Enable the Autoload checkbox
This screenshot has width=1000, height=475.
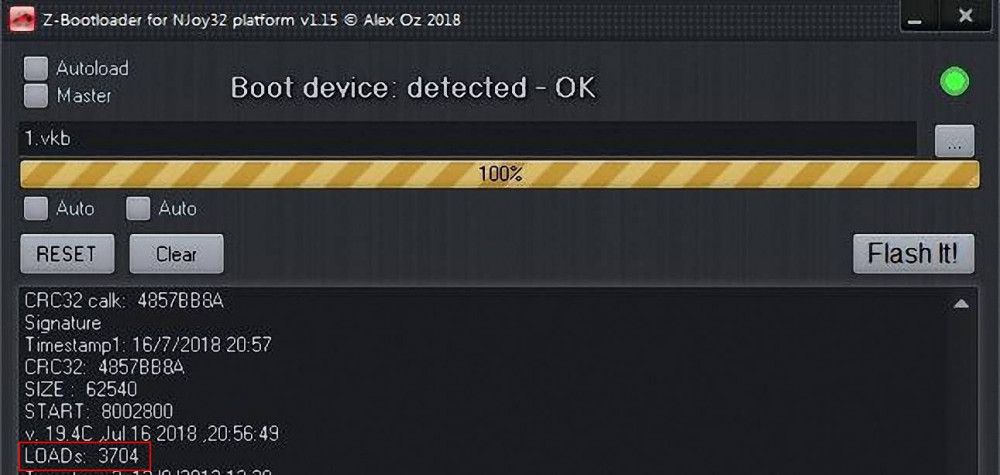click(x=37, y=68)
